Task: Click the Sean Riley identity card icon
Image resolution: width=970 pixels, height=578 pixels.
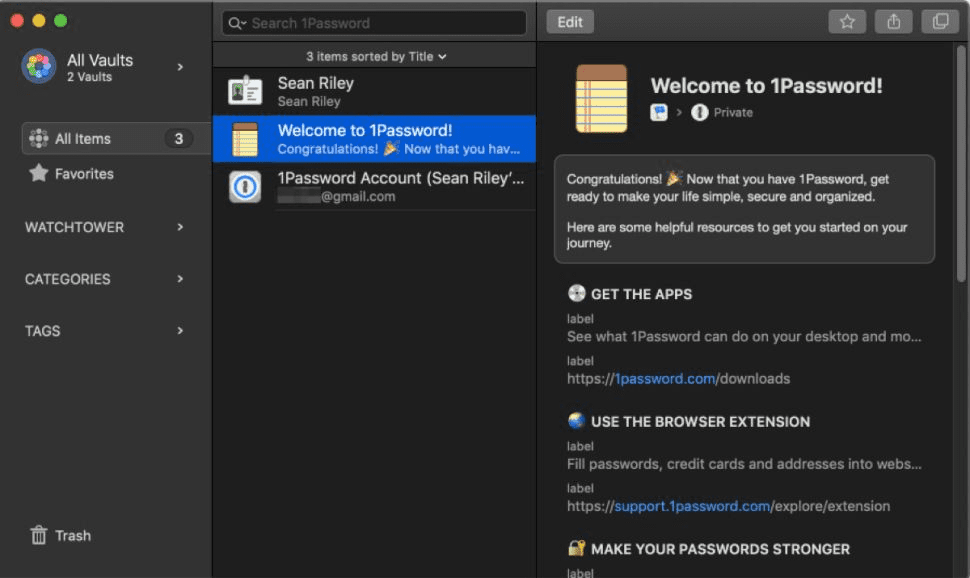Action: (x=245, y=91)
